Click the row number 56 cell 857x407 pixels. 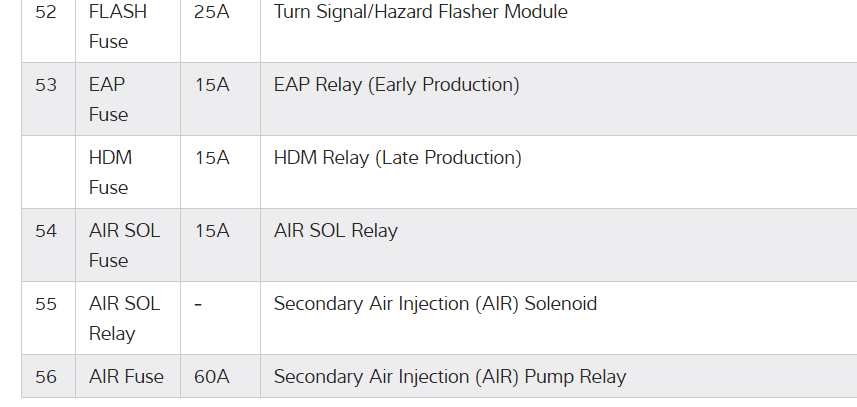click(x=46, y=377)
